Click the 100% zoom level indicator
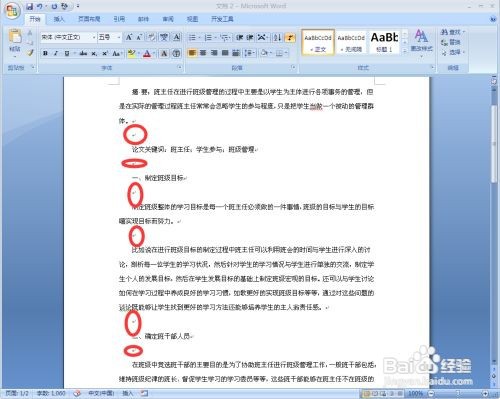 415,394
